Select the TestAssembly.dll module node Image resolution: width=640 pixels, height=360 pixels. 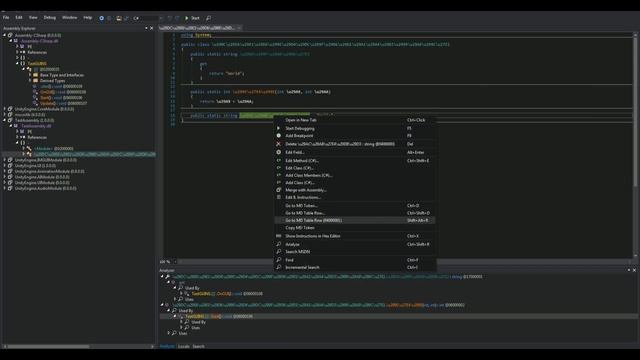coord(36,126)
